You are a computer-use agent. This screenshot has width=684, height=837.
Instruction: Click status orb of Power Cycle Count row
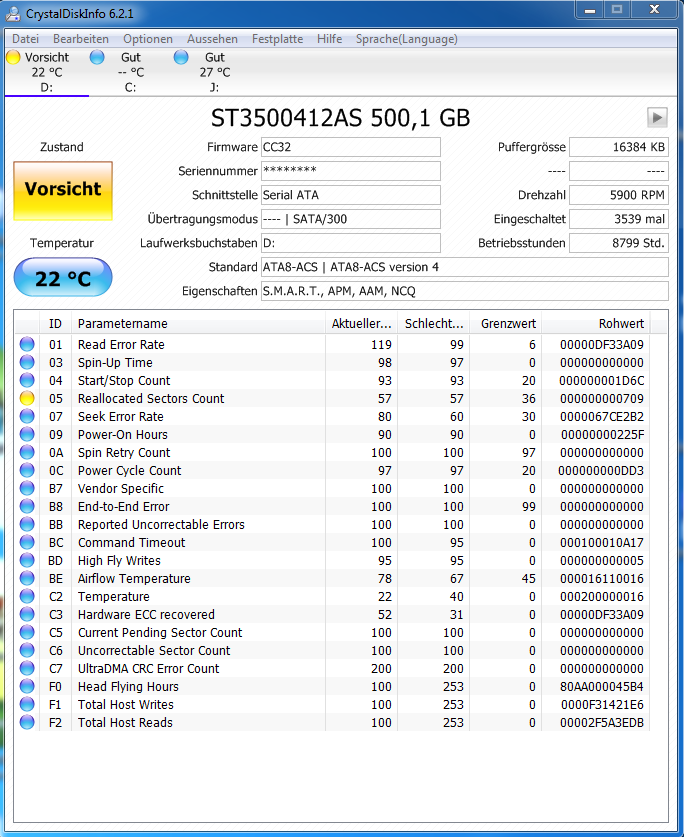tap(27, 470)
